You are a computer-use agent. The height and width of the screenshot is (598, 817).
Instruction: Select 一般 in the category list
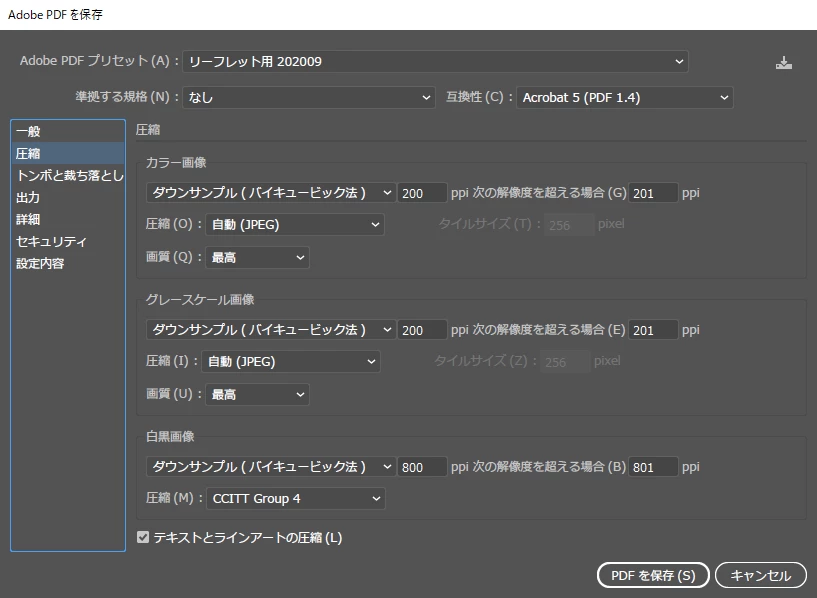68,131
